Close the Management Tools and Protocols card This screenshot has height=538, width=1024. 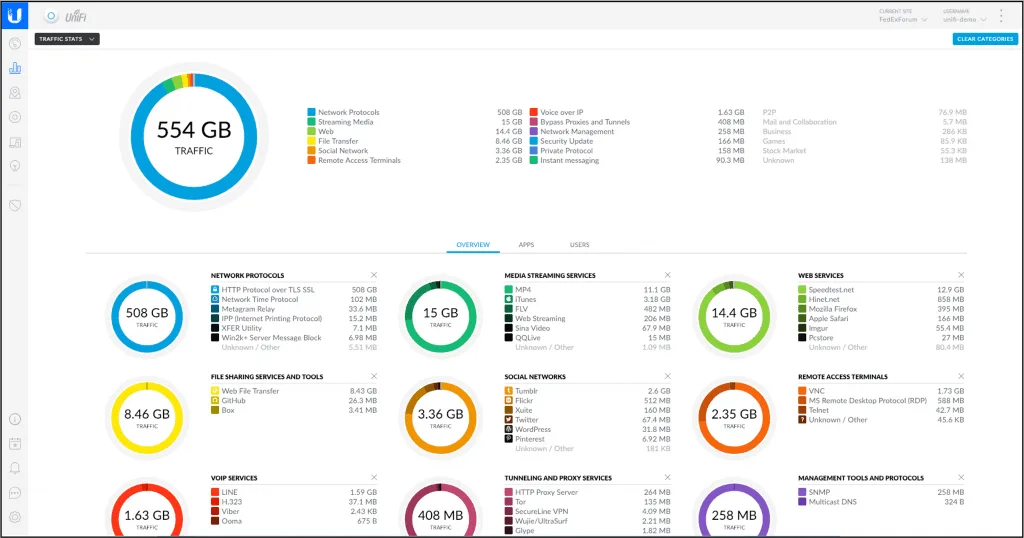coord(961,477)
